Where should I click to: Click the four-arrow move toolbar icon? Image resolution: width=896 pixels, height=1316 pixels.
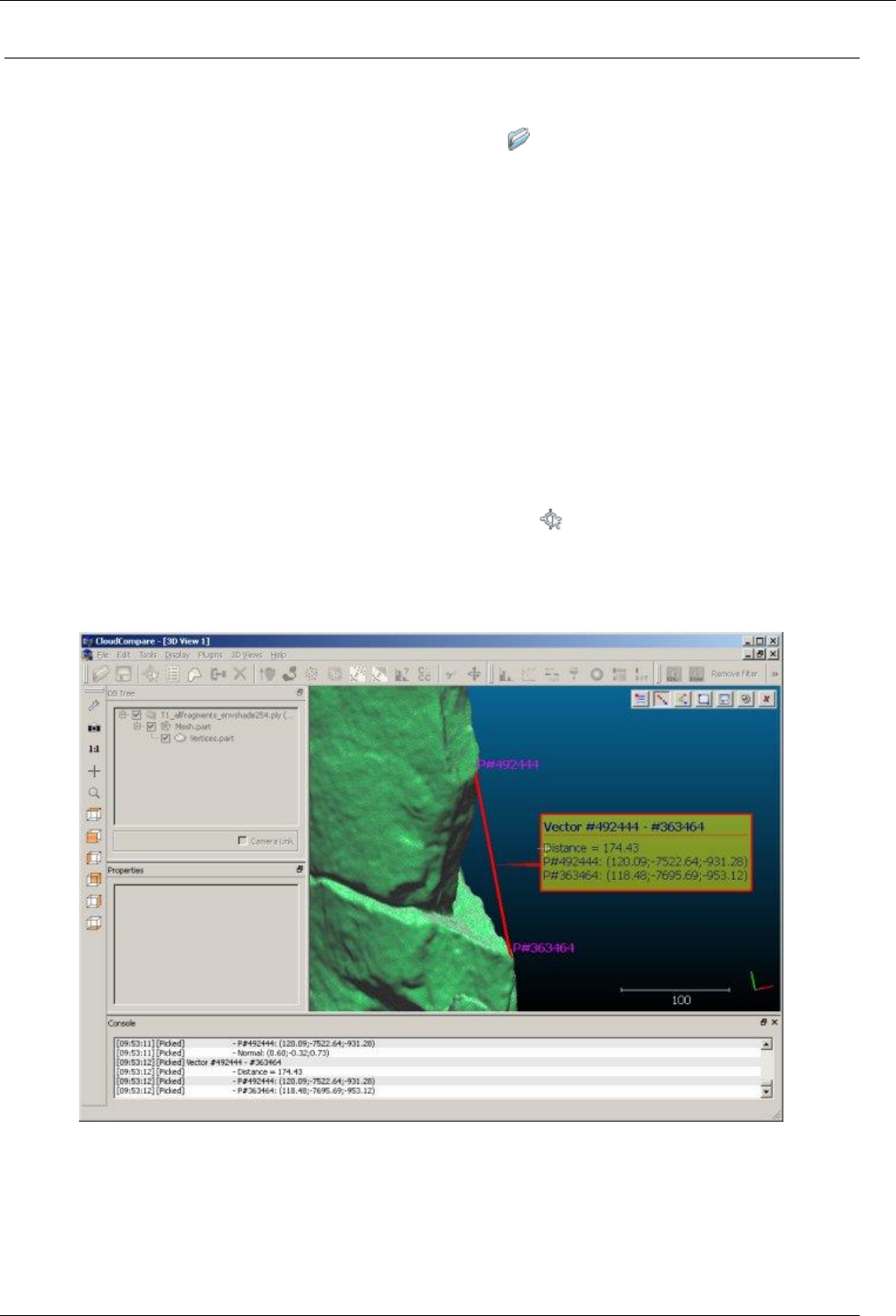(474, 674)
